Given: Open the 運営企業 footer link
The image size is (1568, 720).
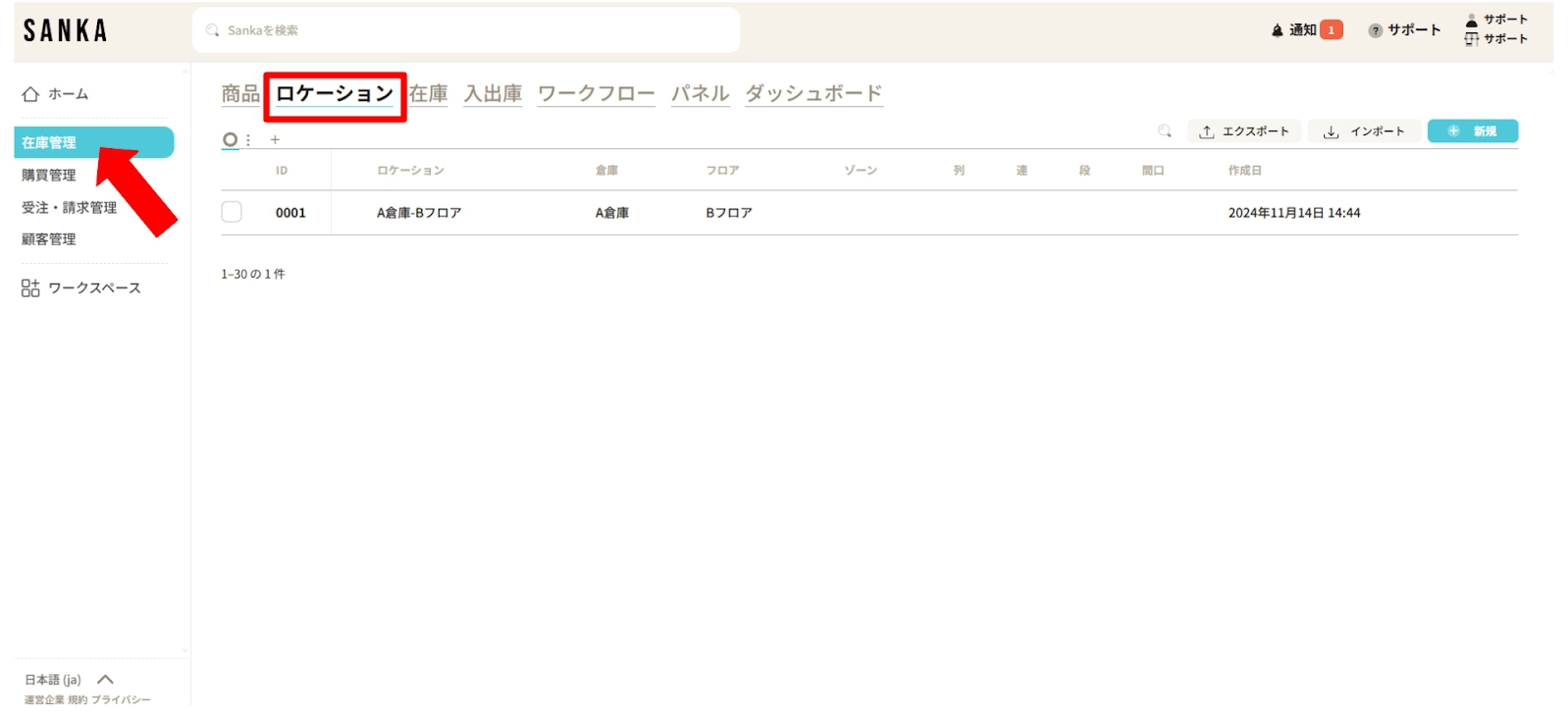Looking at the screenshot, I should pyautogui.click(x=44, y=700).
